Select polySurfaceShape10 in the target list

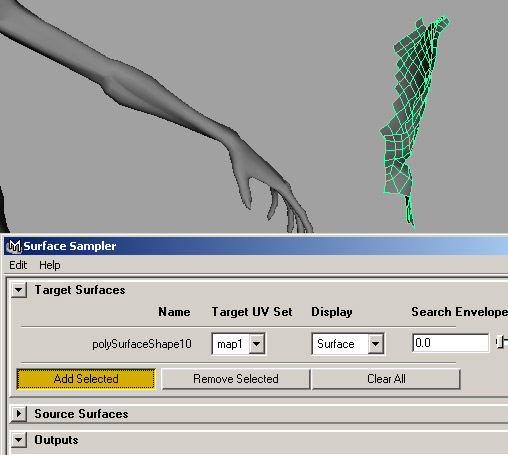pyautogui.click(x=142, y=344)
